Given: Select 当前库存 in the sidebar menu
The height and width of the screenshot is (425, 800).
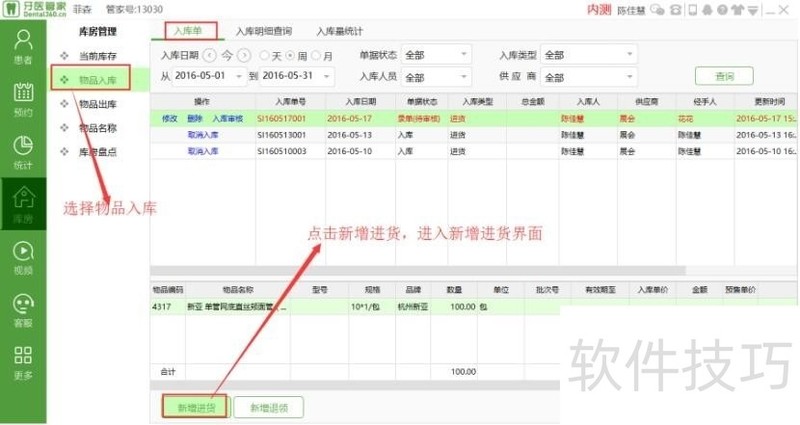Looking at the screenshot, I should point(97,56).
